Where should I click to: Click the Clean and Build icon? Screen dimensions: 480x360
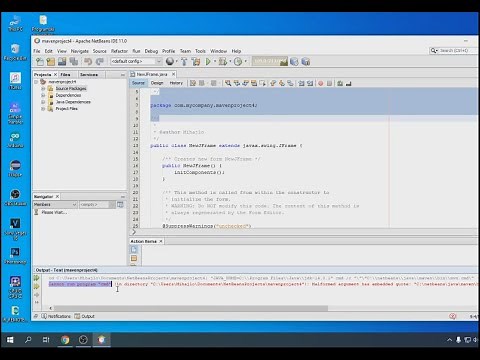tap(196, 62)
